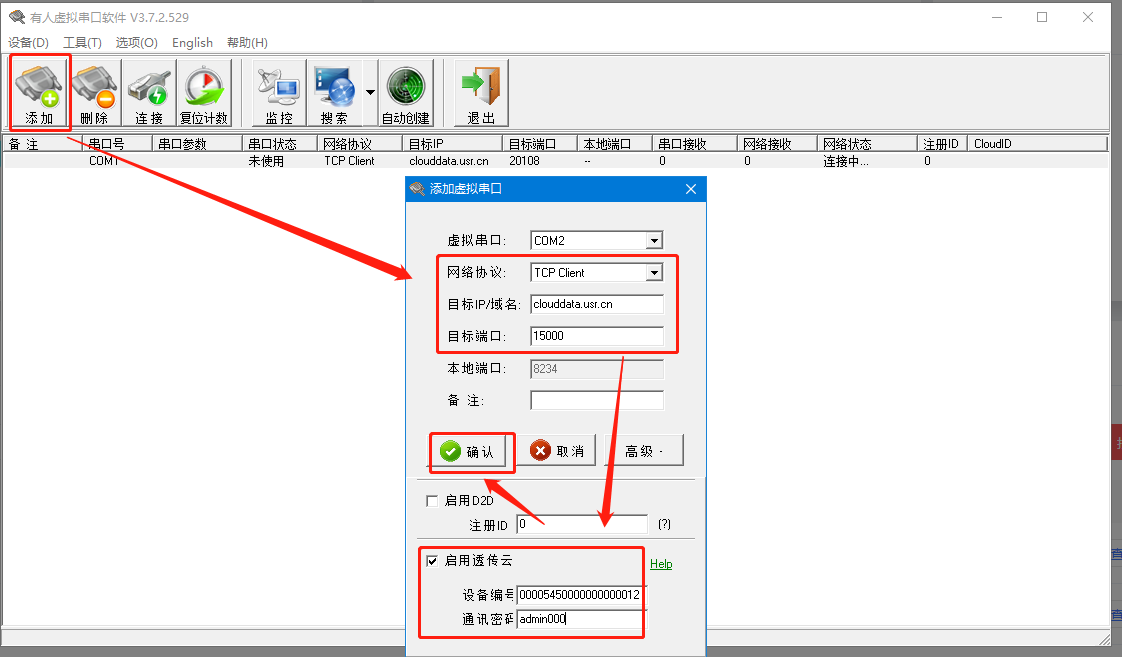Launch 自动创建 (Auto create) tool
Viewport: 1122px width, 657px height.
405,92
